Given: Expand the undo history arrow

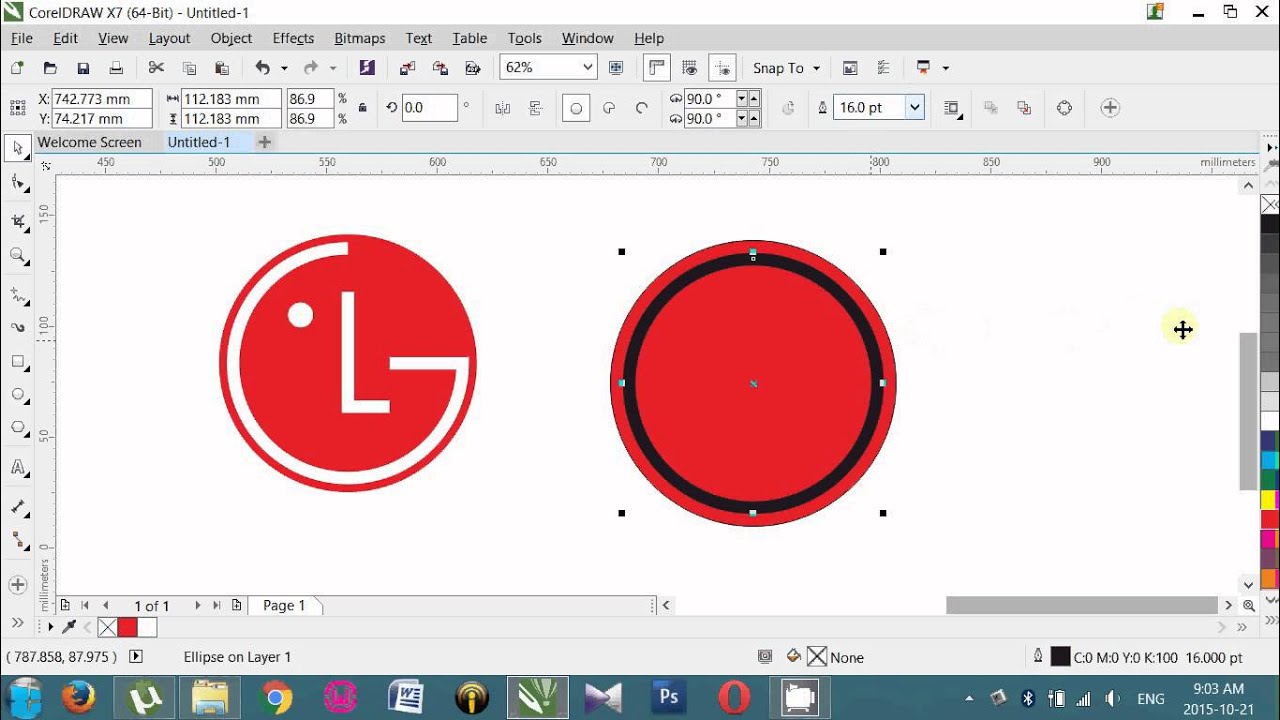Looking at the screenshot, I should point(284,68).
